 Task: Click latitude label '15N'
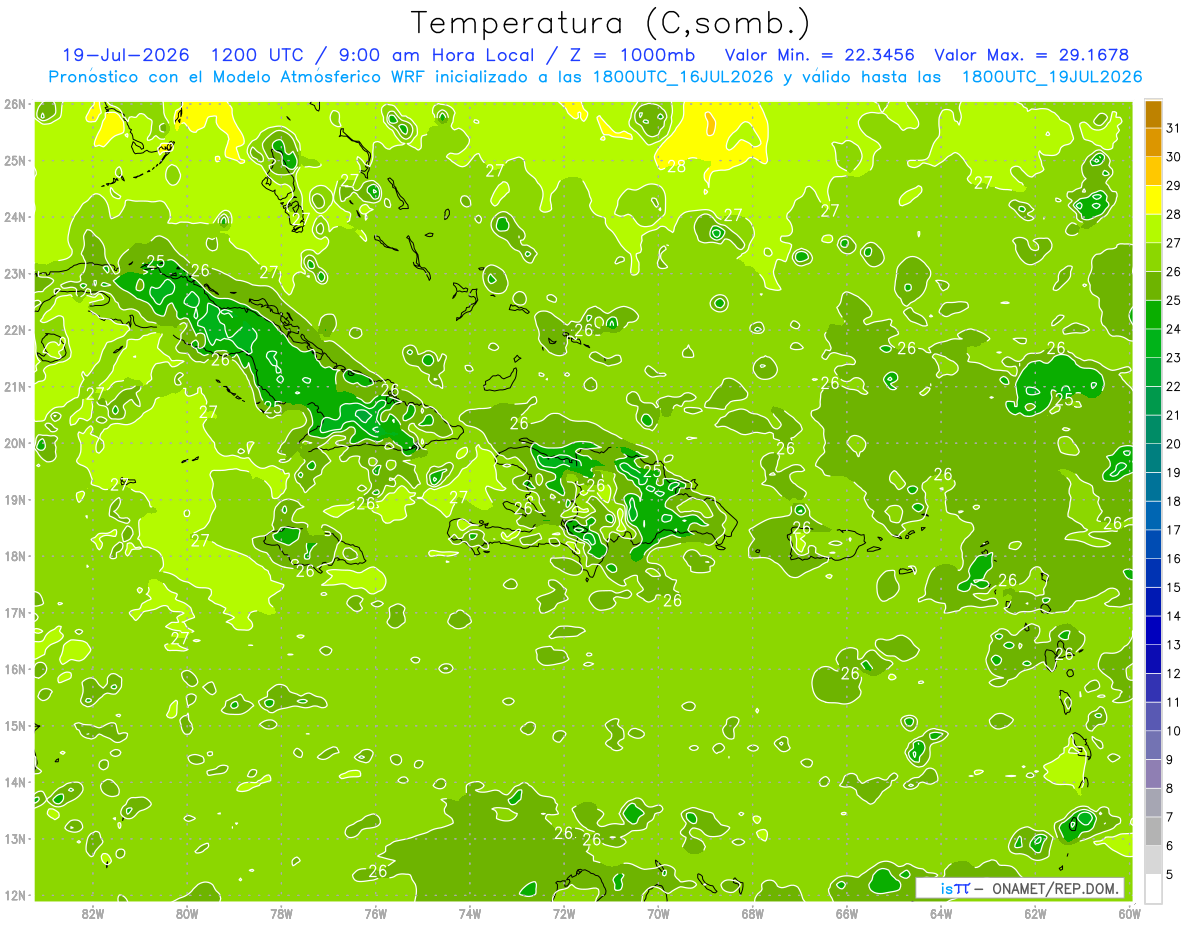coord(15,725)
